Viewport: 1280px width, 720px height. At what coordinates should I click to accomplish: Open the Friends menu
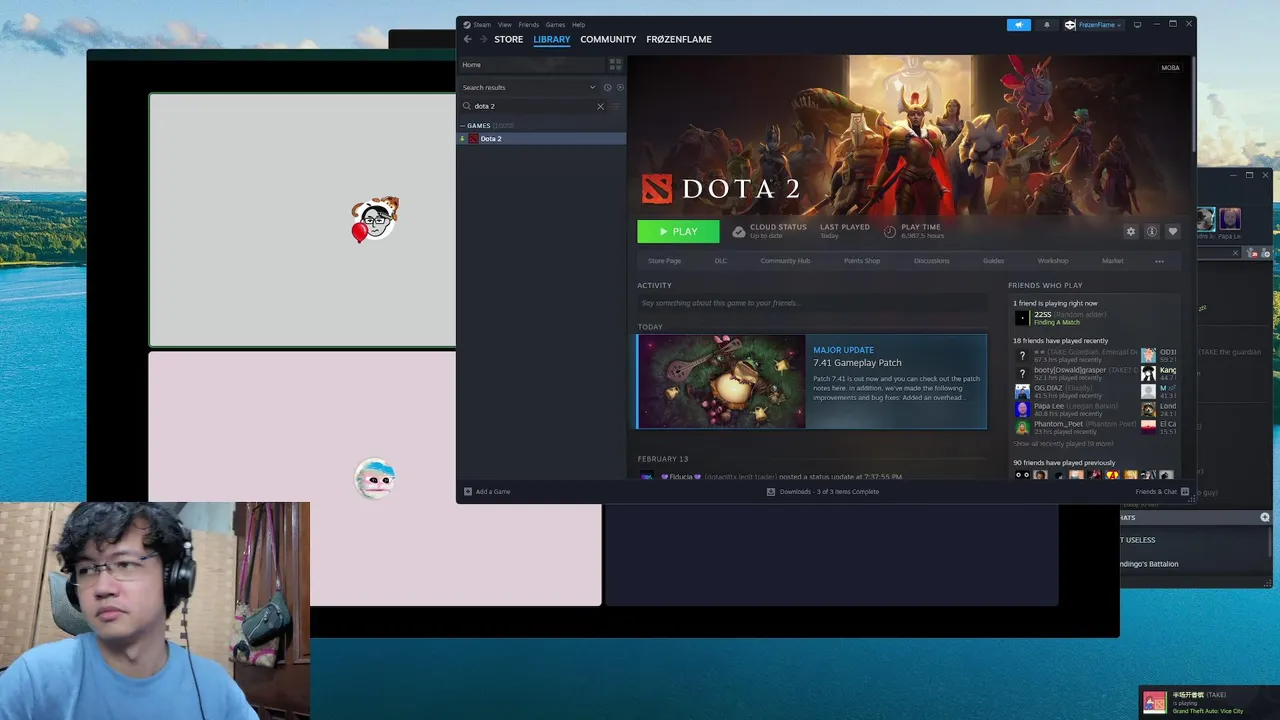(529, 24)
